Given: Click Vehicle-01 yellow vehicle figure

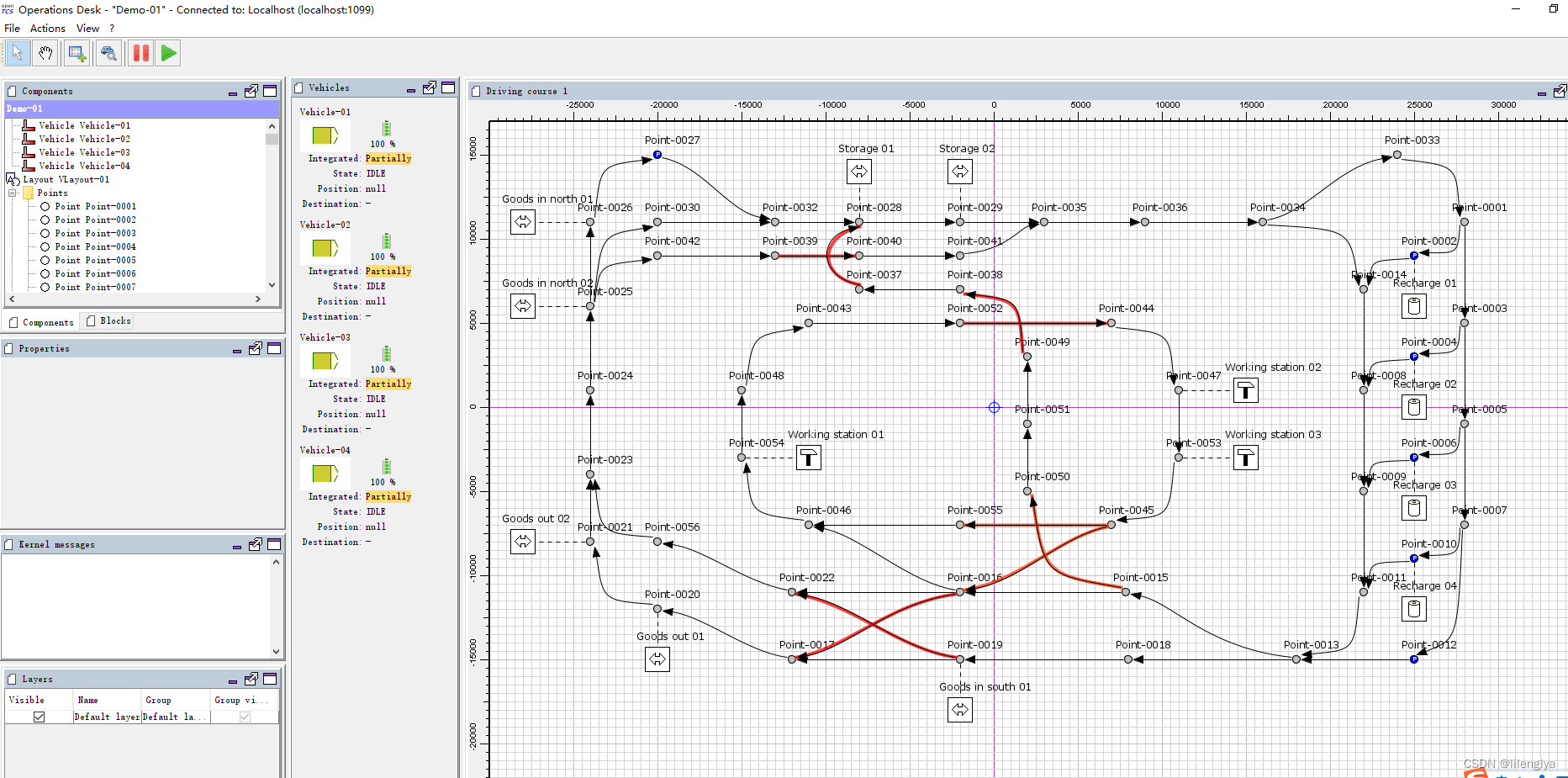Looking at the screenshot, I should (x=325, y=135).
